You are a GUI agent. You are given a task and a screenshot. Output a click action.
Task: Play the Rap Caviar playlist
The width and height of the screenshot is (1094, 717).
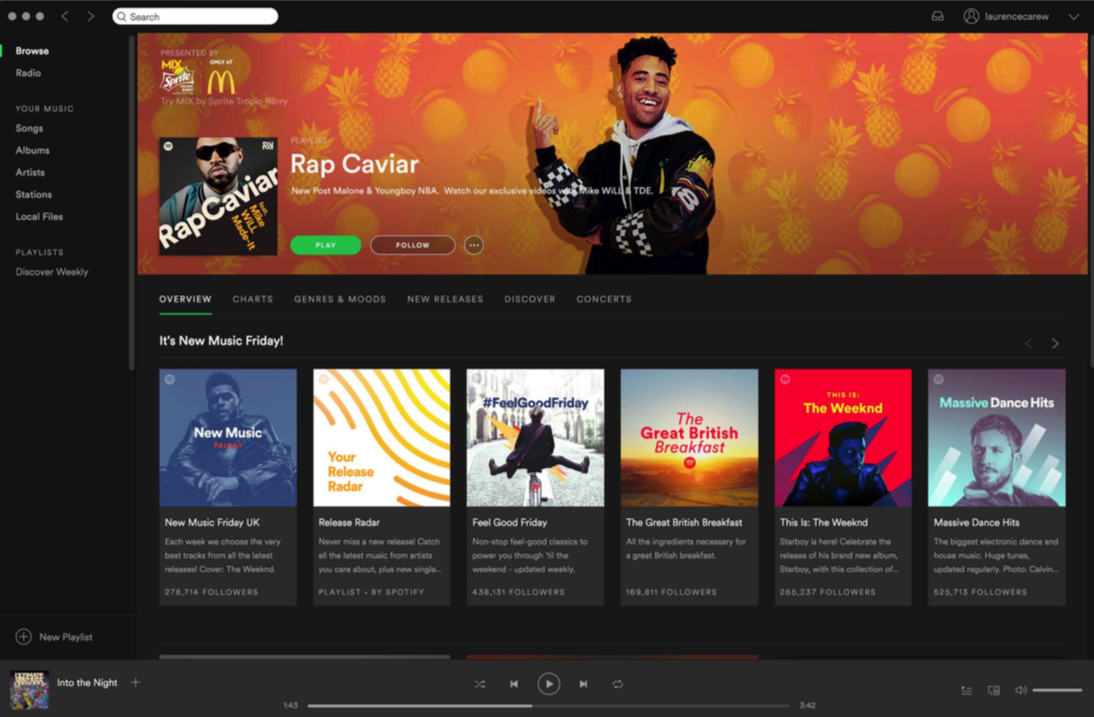pos(326,245)
